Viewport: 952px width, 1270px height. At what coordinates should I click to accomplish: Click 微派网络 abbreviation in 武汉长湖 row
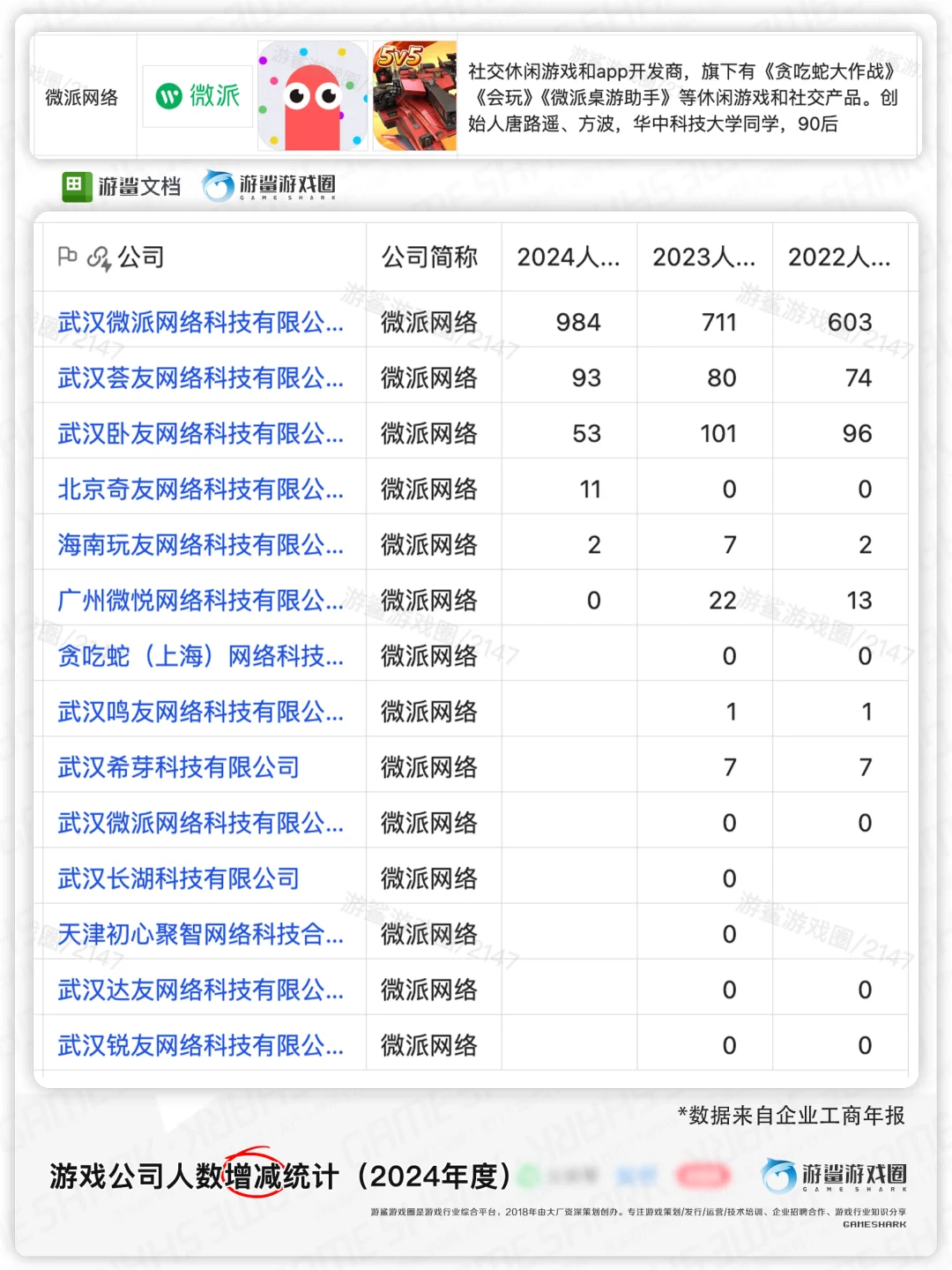pos(429,878)
